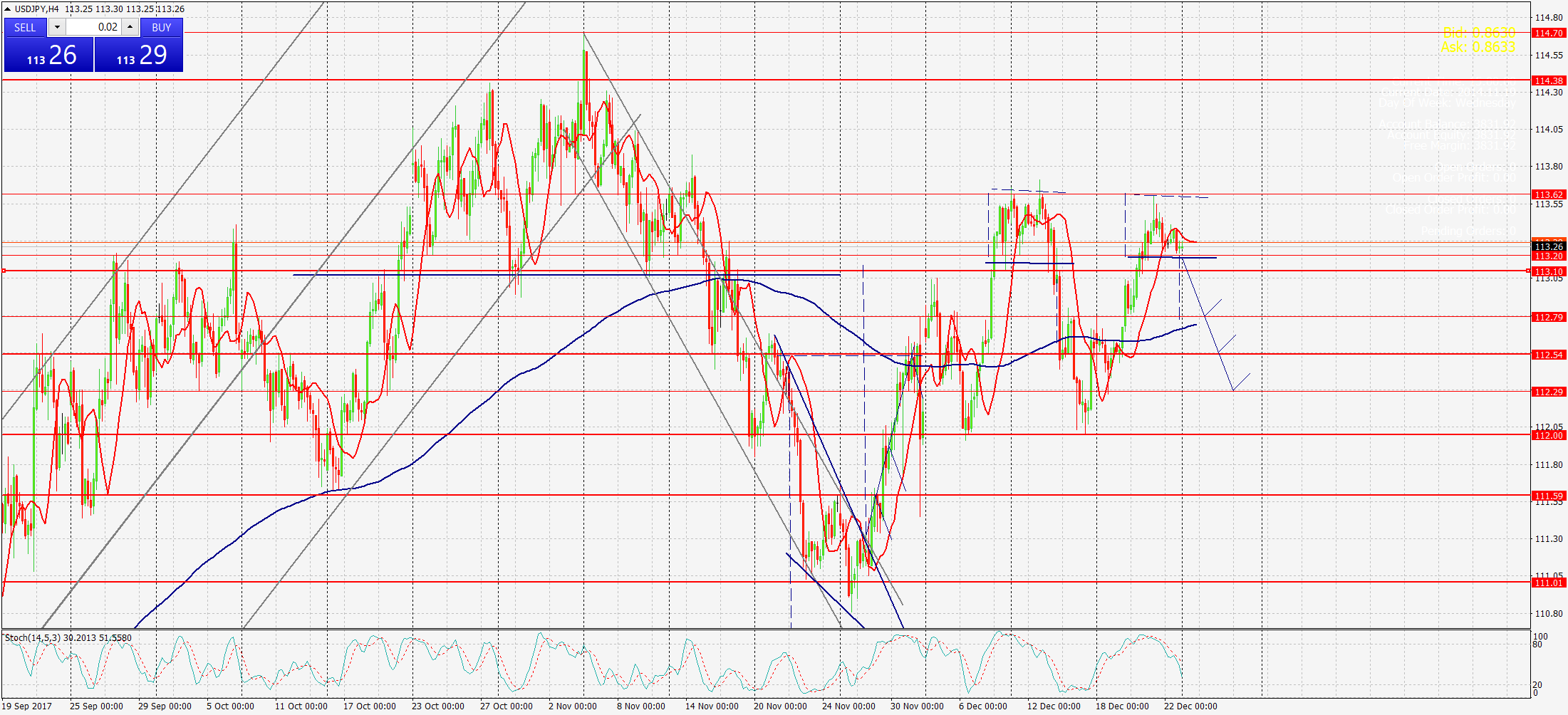Collapse one-click trading panel triangle
The image size is (1568, 715).
pyautogui.click(x=7, y=9)
